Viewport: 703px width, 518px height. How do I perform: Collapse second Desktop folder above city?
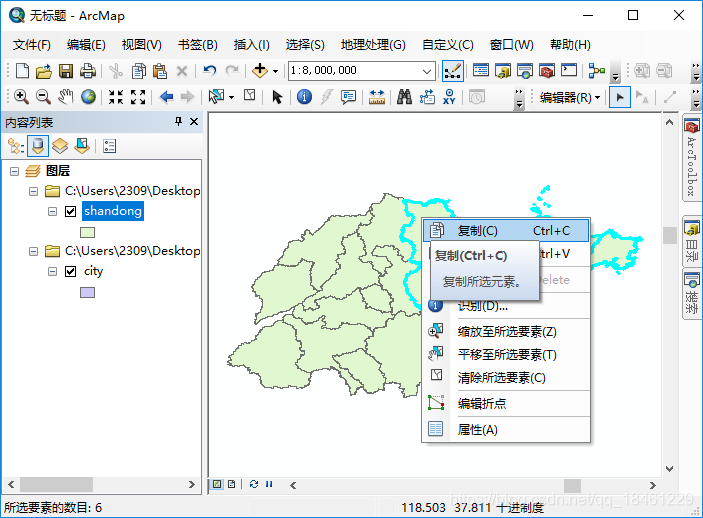[34, 251]
